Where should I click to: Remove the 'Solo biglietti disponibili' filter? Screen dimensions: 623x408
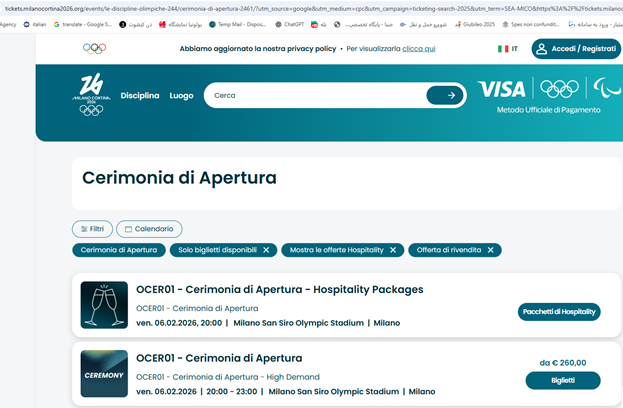(266, 250)
